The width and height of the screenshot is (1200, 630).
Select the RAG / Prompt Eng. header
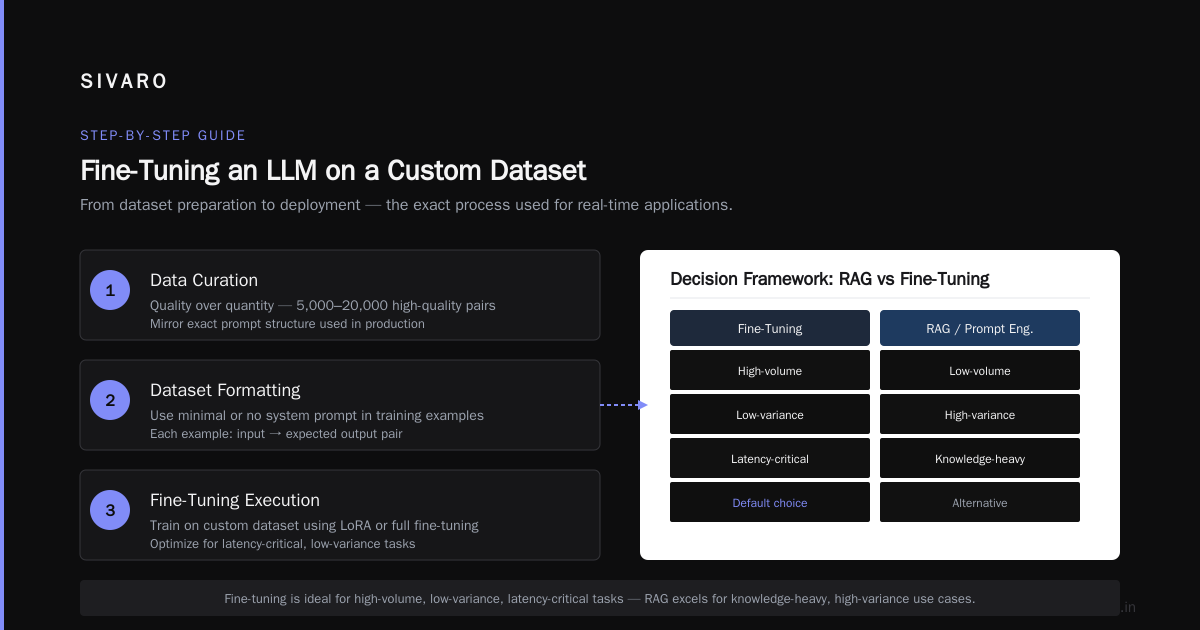pos(980,328)
